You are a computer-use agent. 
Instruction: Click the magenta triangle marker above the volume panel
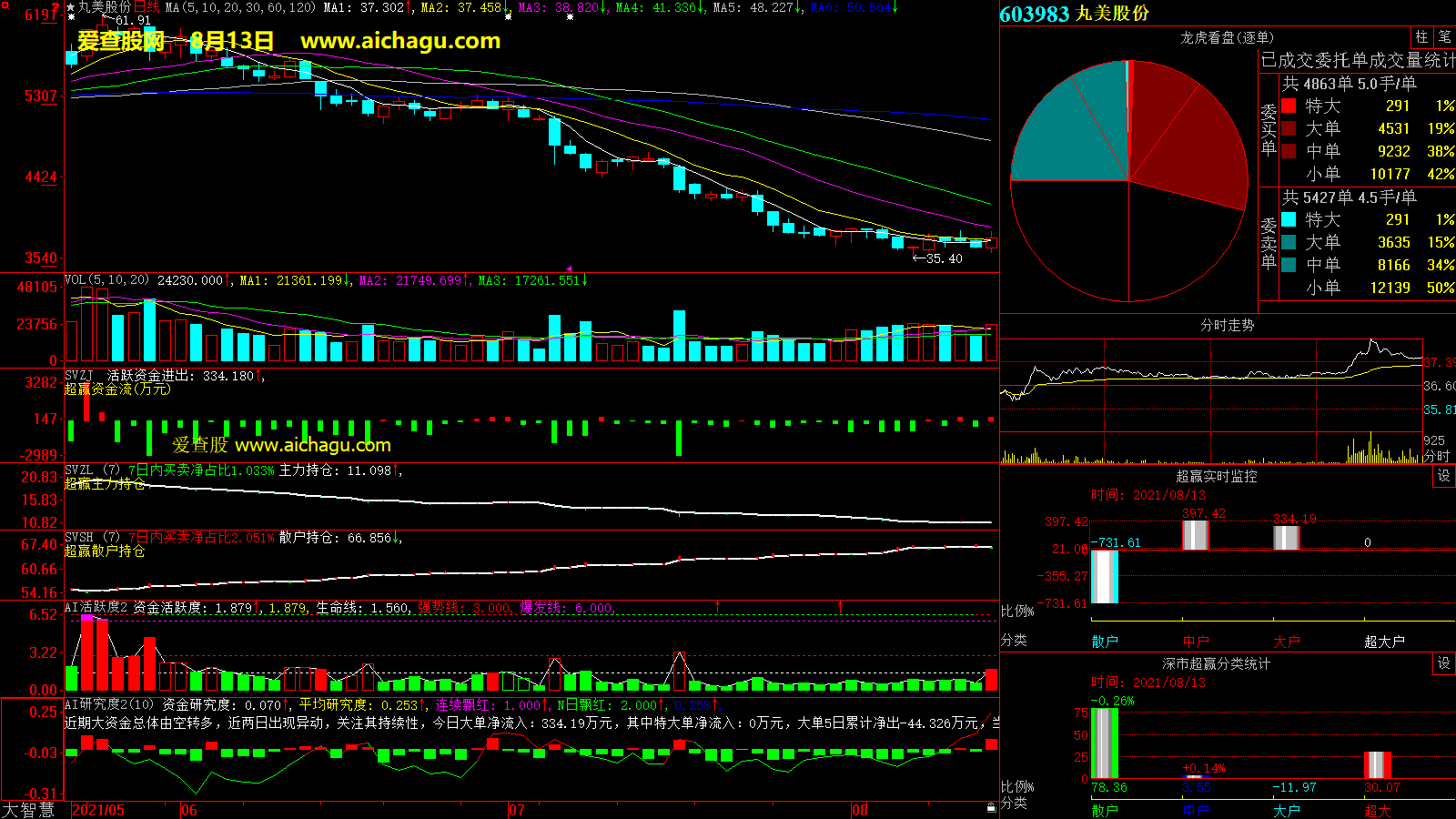pos(569,269)
